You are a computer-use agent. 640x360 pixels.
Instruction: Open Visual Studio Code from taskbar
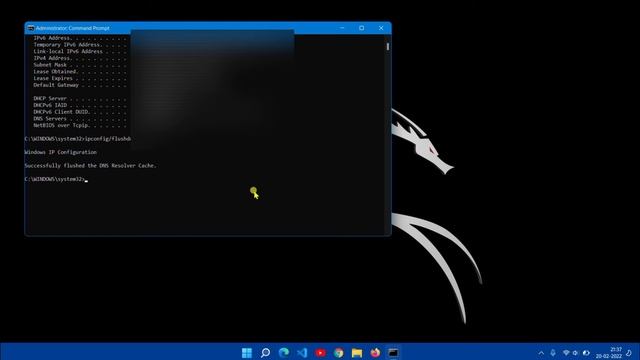coord(302,353)
